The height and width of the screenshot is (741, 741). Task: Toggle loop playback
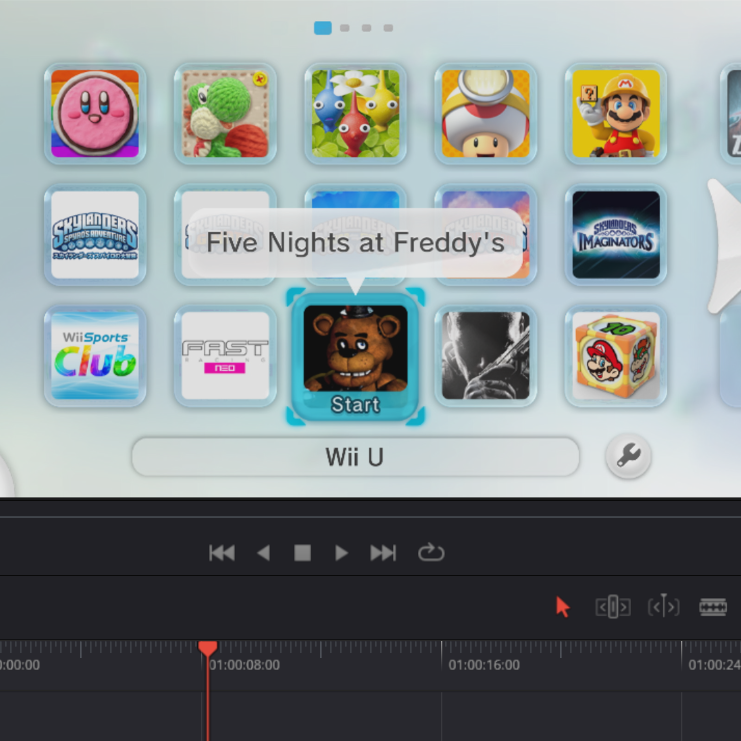click(431, 553)
